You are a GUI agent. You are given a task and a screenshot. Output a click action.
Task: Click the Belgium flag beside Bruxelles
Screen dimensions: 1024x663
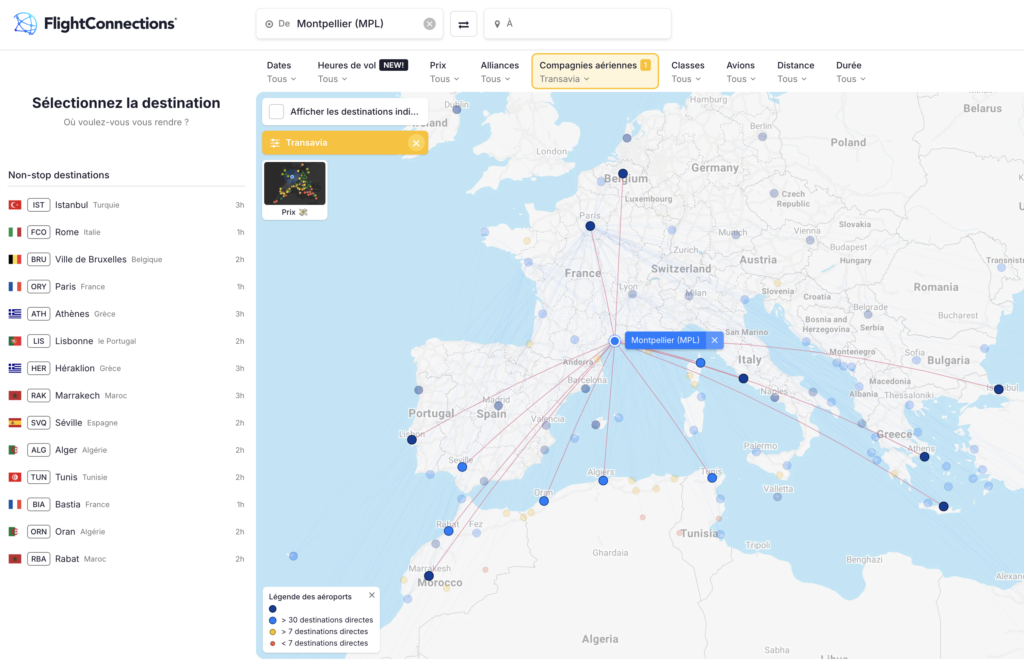coord(14,259)
